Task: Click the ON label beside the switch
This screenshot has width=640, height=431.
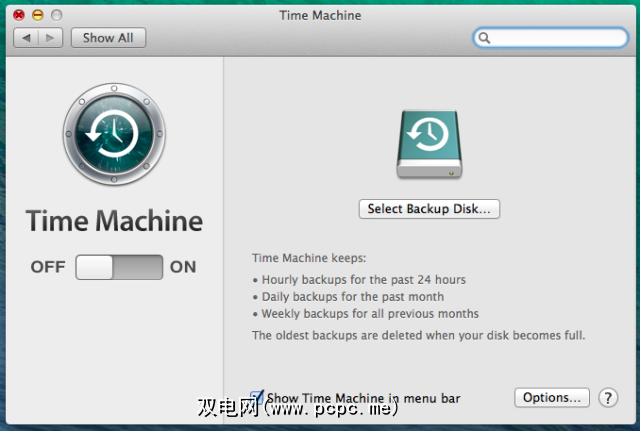Action: coord(183,267)
